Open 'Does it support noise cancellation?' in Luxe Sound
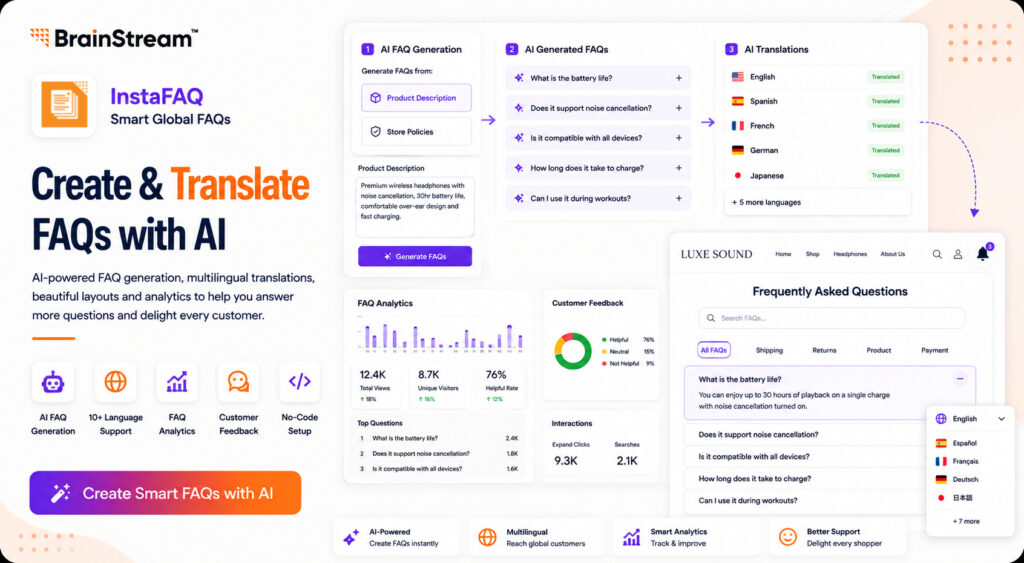1024x563 pixels. coord(807,434)
